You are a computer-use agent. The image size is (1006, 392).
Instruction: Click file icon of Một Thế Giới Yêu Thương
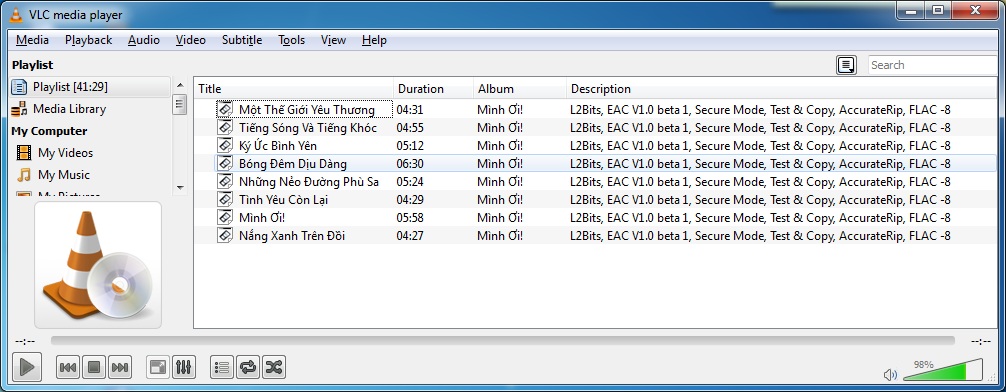tap(225, 110)
